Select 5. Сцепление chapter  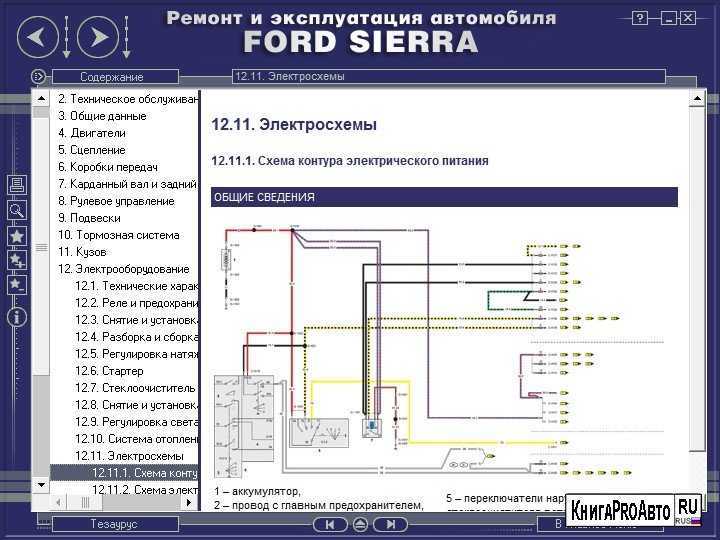[92, 150]
